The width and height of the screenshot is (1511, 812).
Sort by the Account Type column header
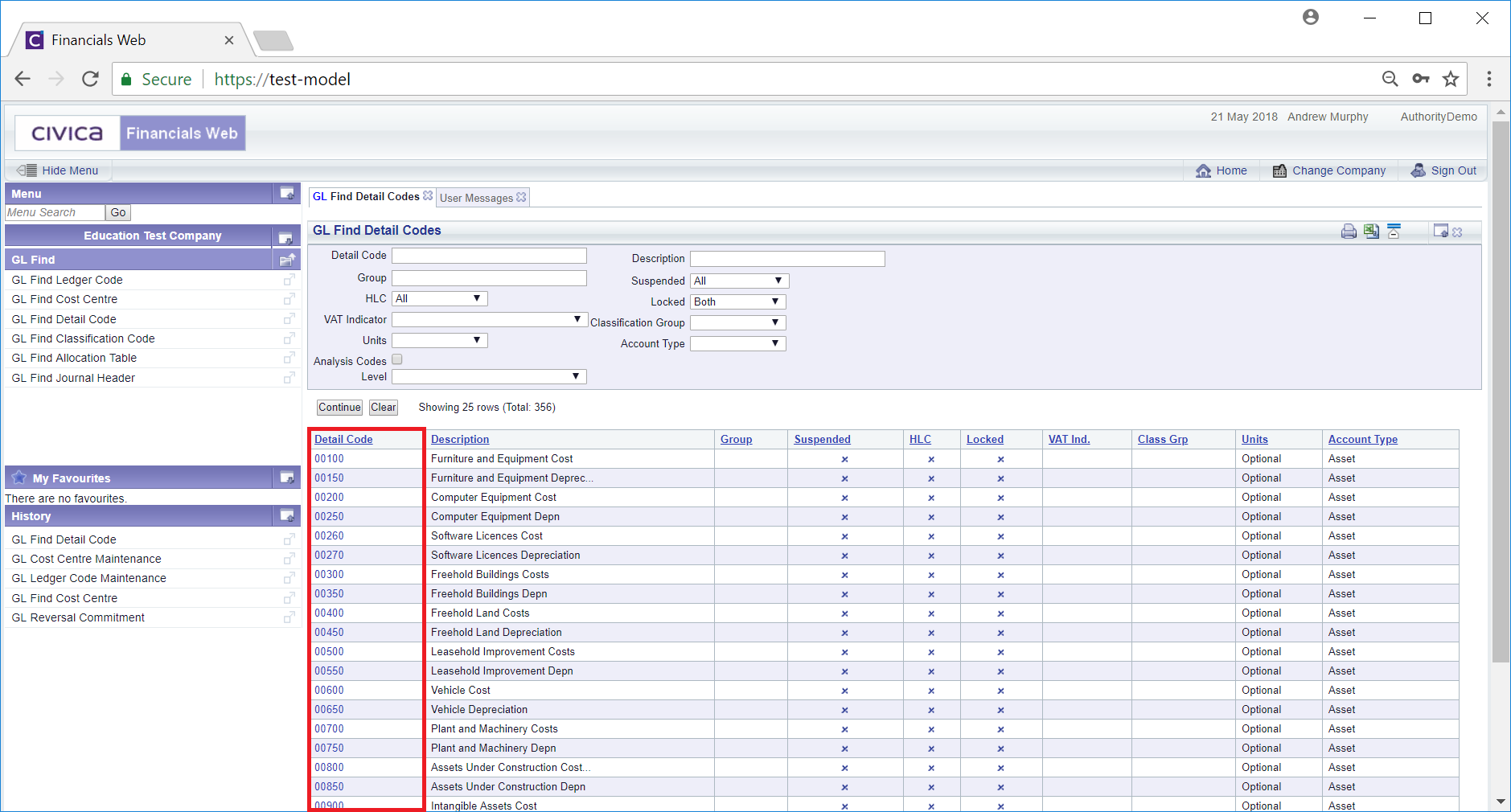(1363, 439)
